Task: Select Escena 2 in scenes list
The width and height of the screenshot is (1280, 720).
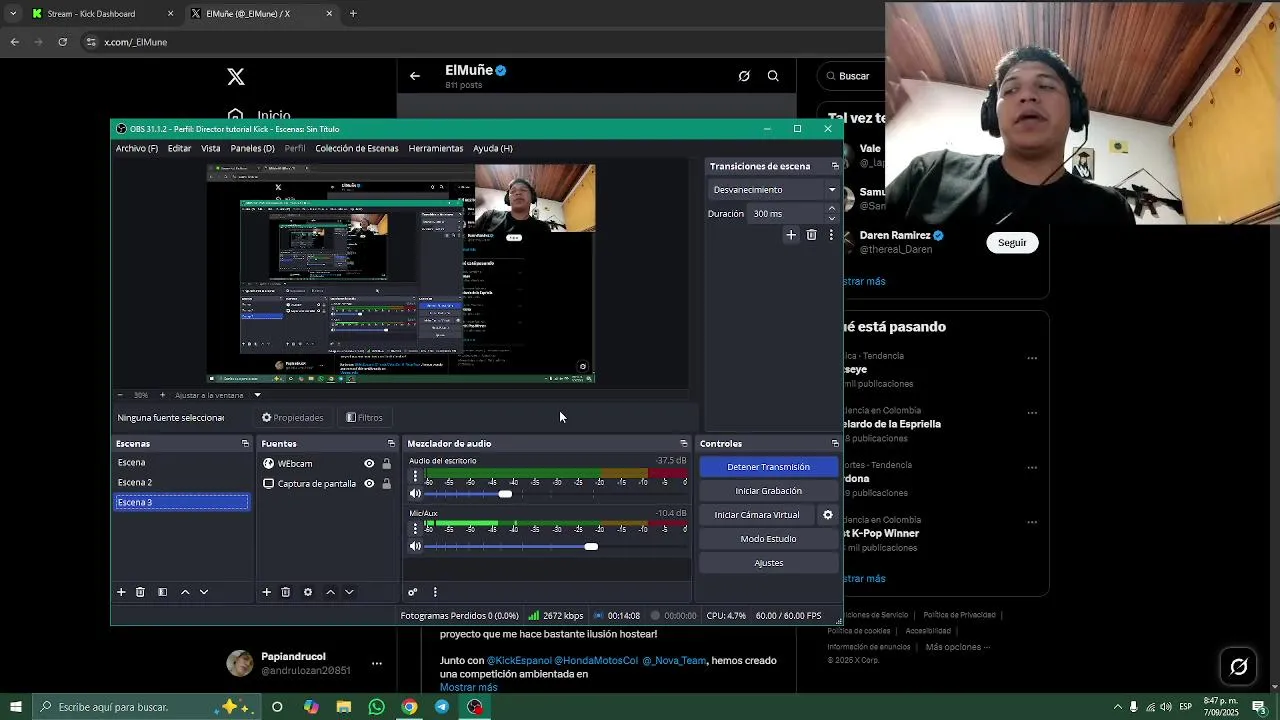Action: (182, 483)
